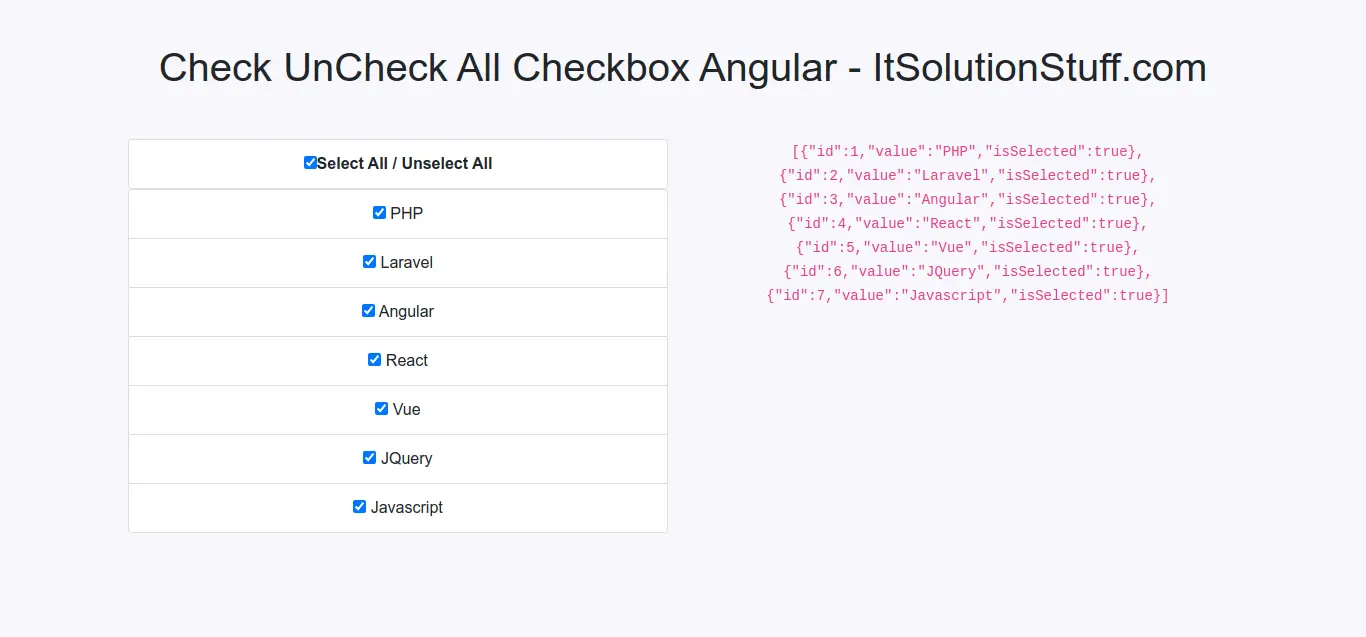Screen dimensions: 1366x637
Task: Click the Laravel label text
Action: pos(407,262)
